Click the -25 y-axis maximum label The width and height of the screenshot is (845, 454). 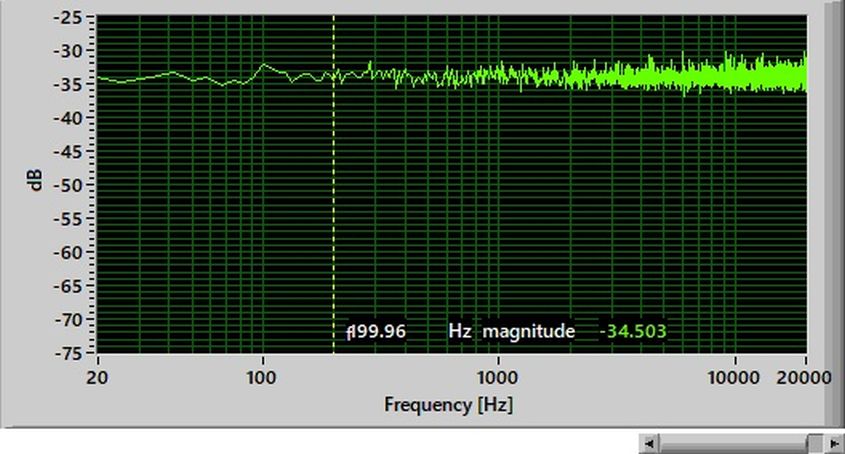point(72,17)
